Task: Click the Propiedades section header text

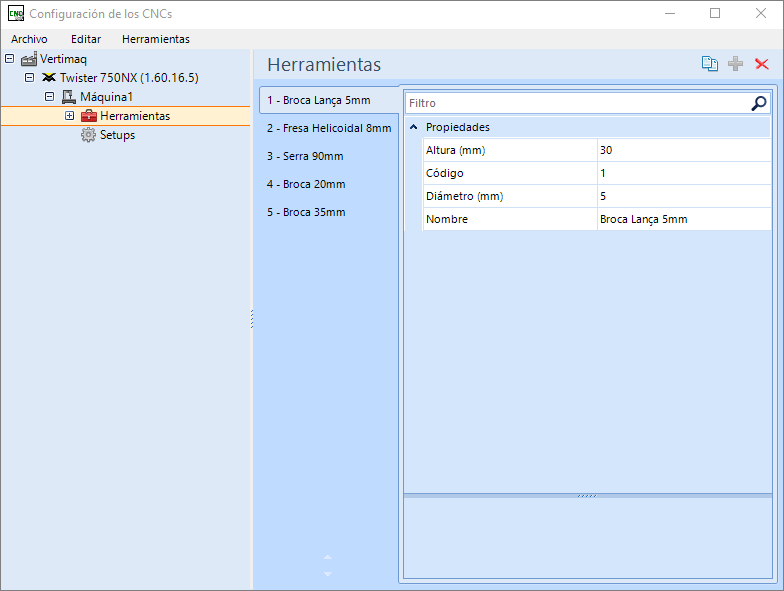Action: tap(458, 127)
